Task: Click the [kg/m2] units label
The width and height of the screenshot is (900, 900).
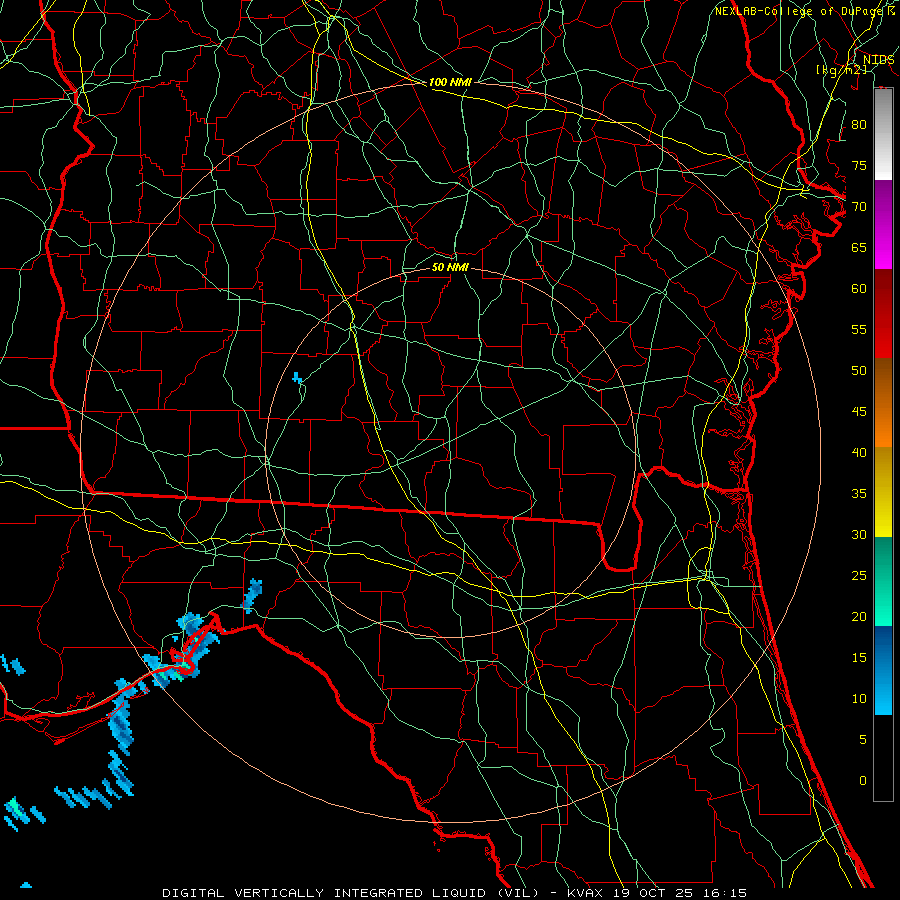Action: (x=841, y=70)
